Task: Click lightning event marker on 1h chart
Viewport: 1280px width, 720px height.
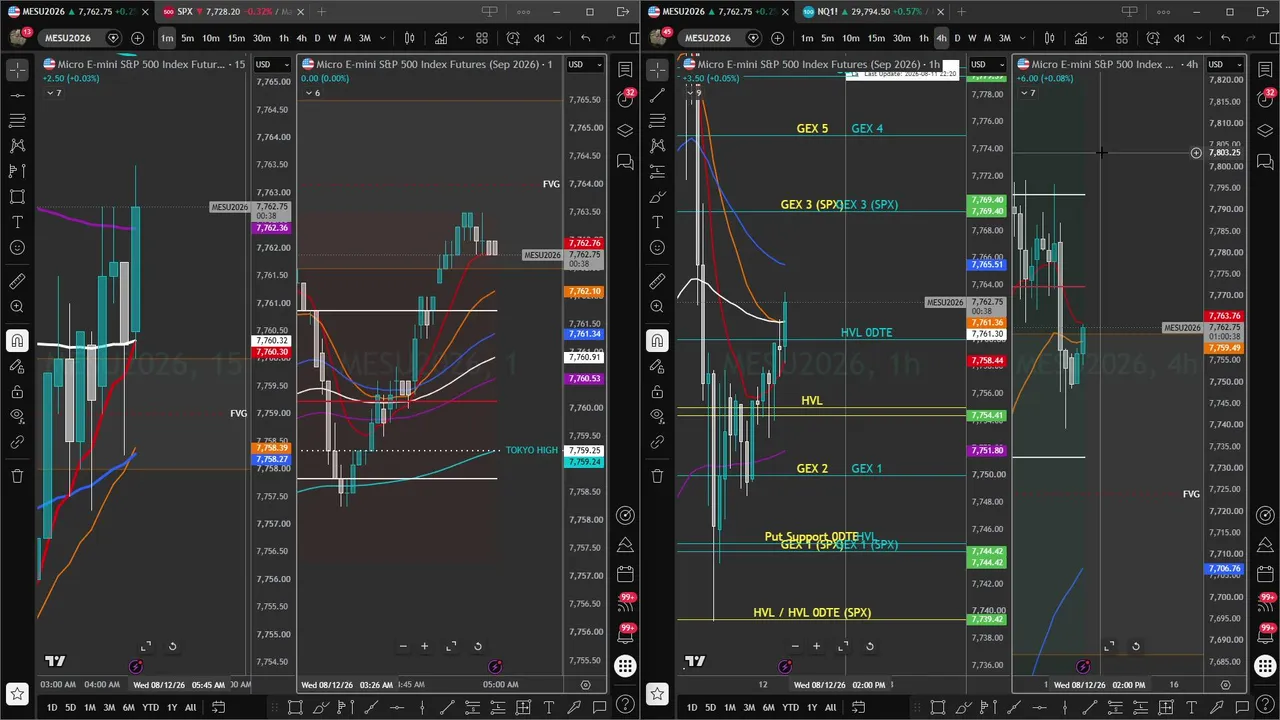Action: pyautogui.click(x=785, y=666)
